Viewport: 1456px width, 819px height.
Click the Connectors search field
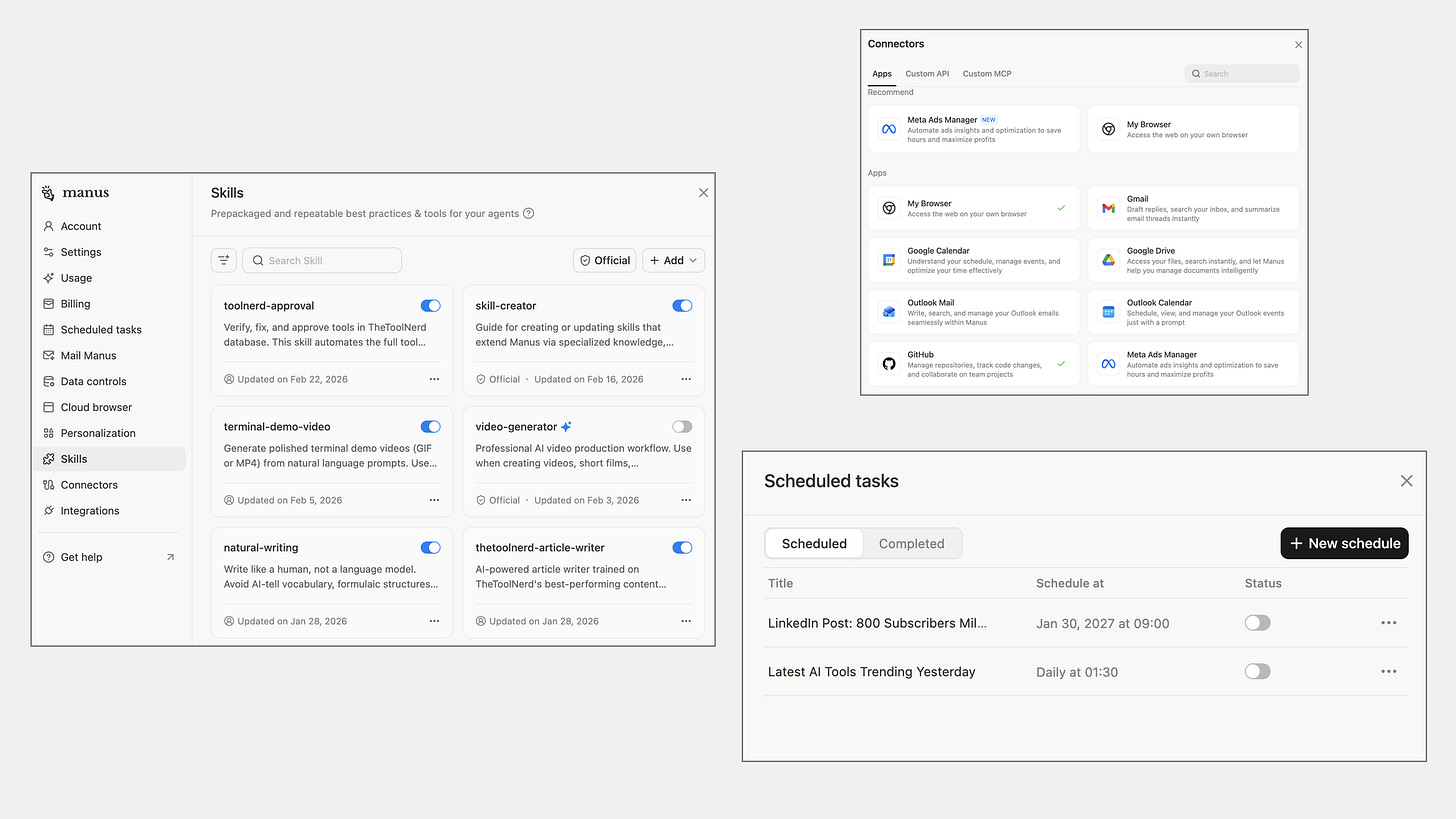pos(1242,74)
